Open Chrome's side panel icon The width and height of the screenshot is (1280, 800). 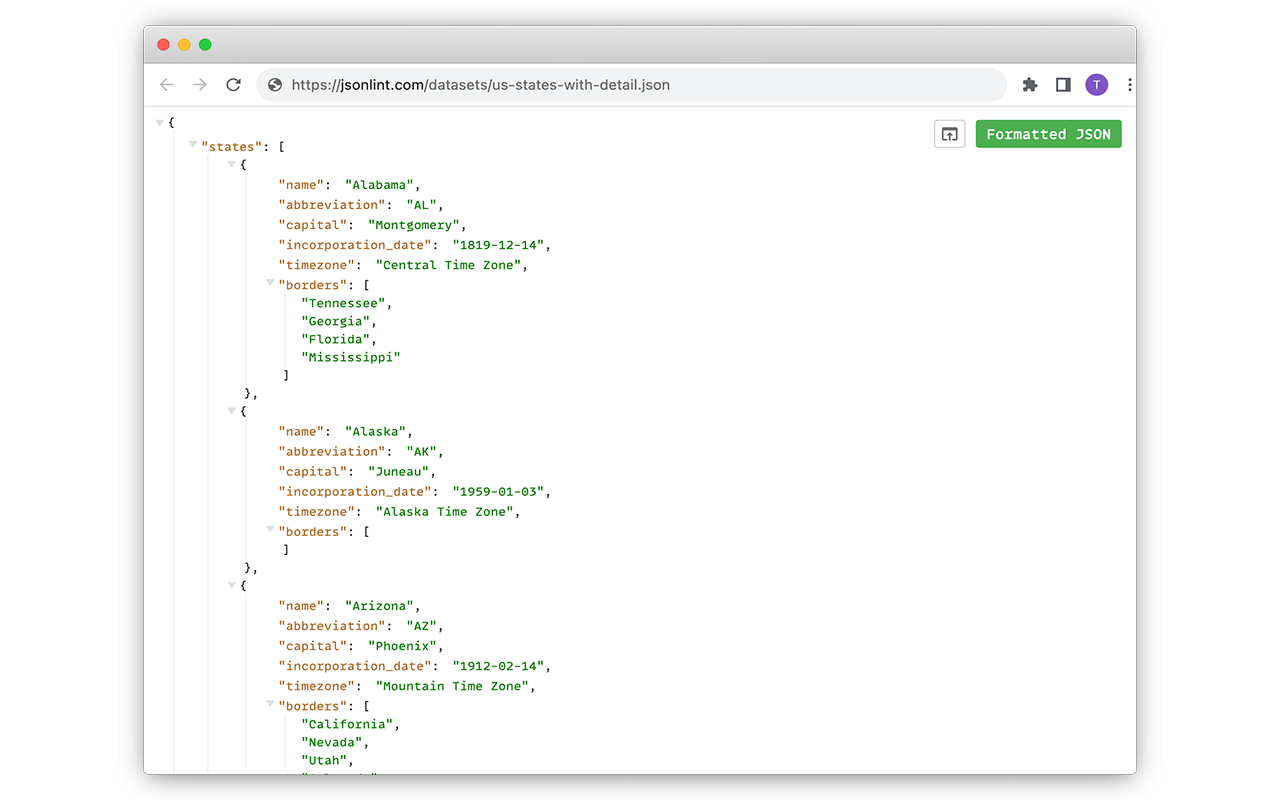click(x=1062, y=85)
